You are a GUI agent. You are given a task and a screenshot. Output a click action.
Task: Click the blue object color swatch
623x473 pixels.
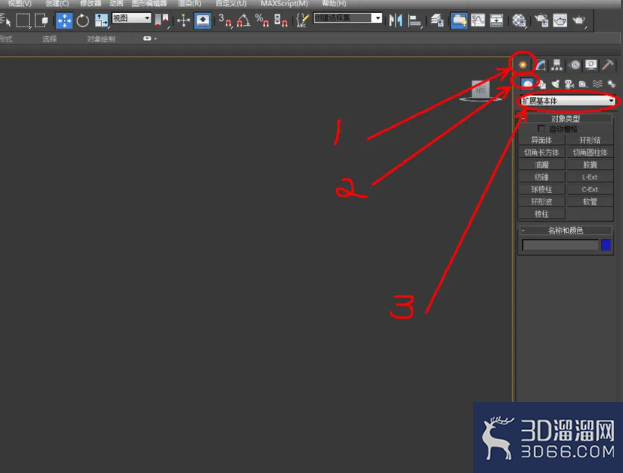click(606, 245)
